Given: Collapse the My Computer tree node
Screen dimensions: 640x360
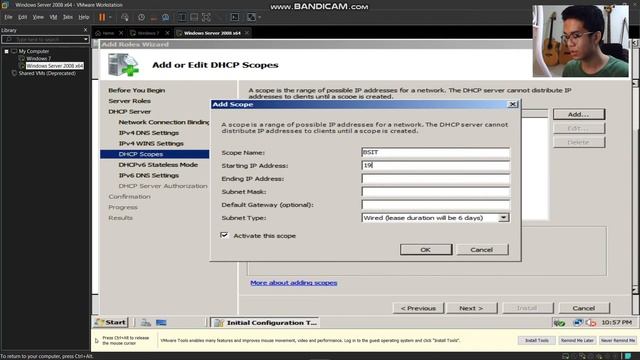Looking at the screenshot, I should click(6, 51).
